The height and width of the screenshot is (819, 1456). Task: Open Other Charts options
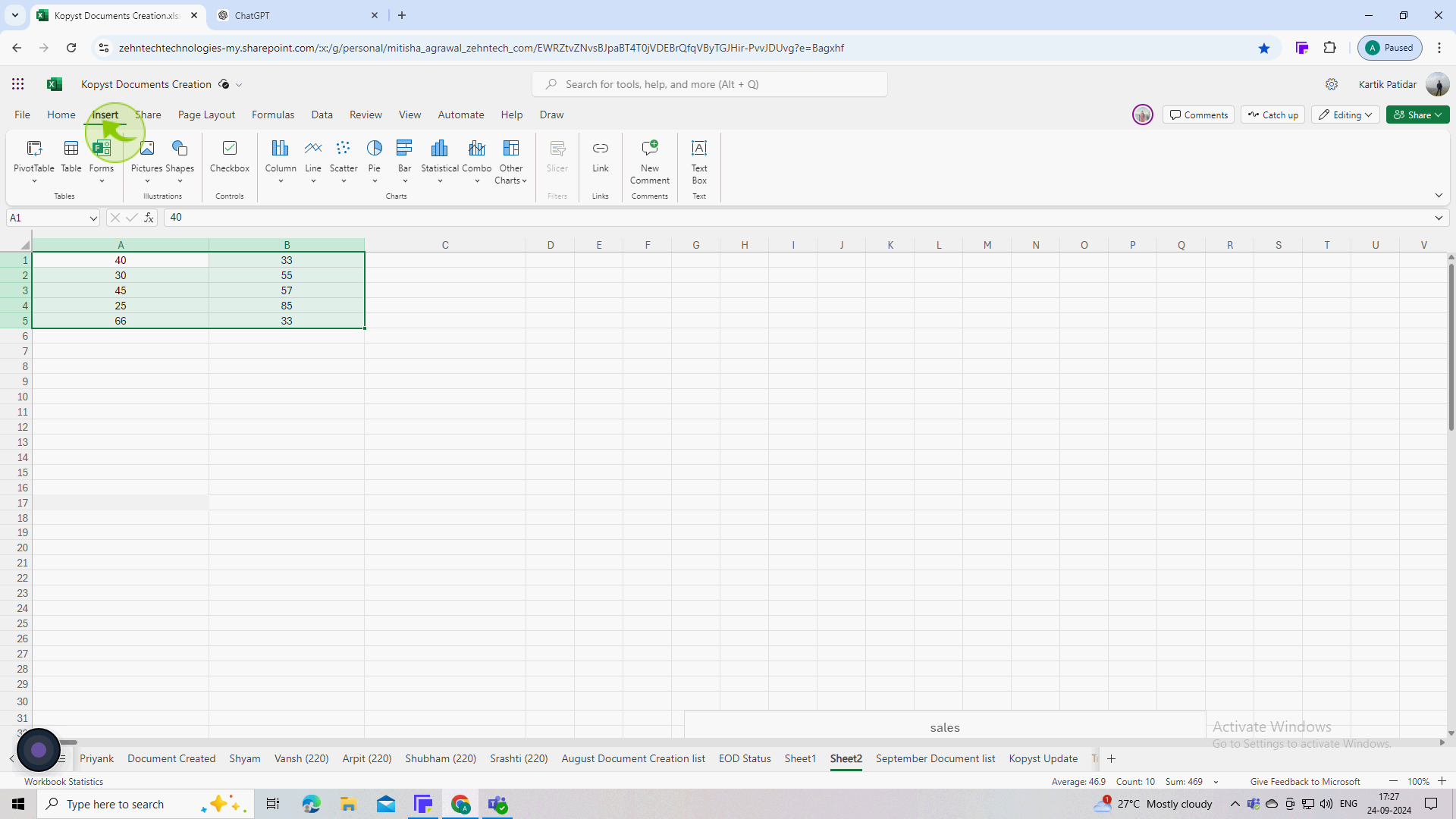(511, 161)
